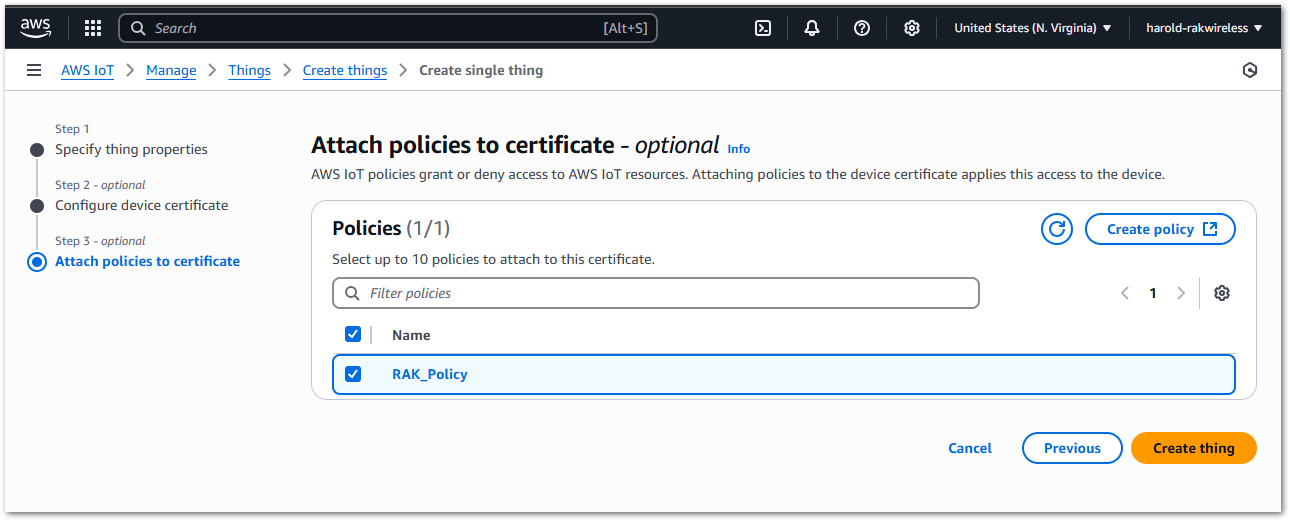
Task: Click the Create policy button
Action: point(1160,229)
